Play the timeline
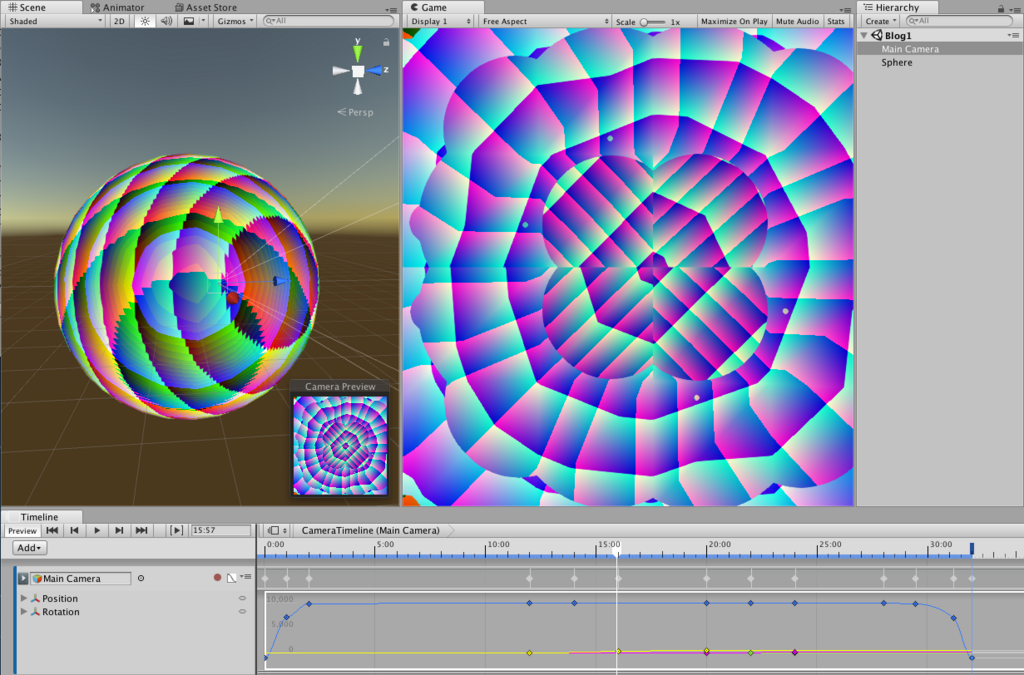 (x=97, y=531)
